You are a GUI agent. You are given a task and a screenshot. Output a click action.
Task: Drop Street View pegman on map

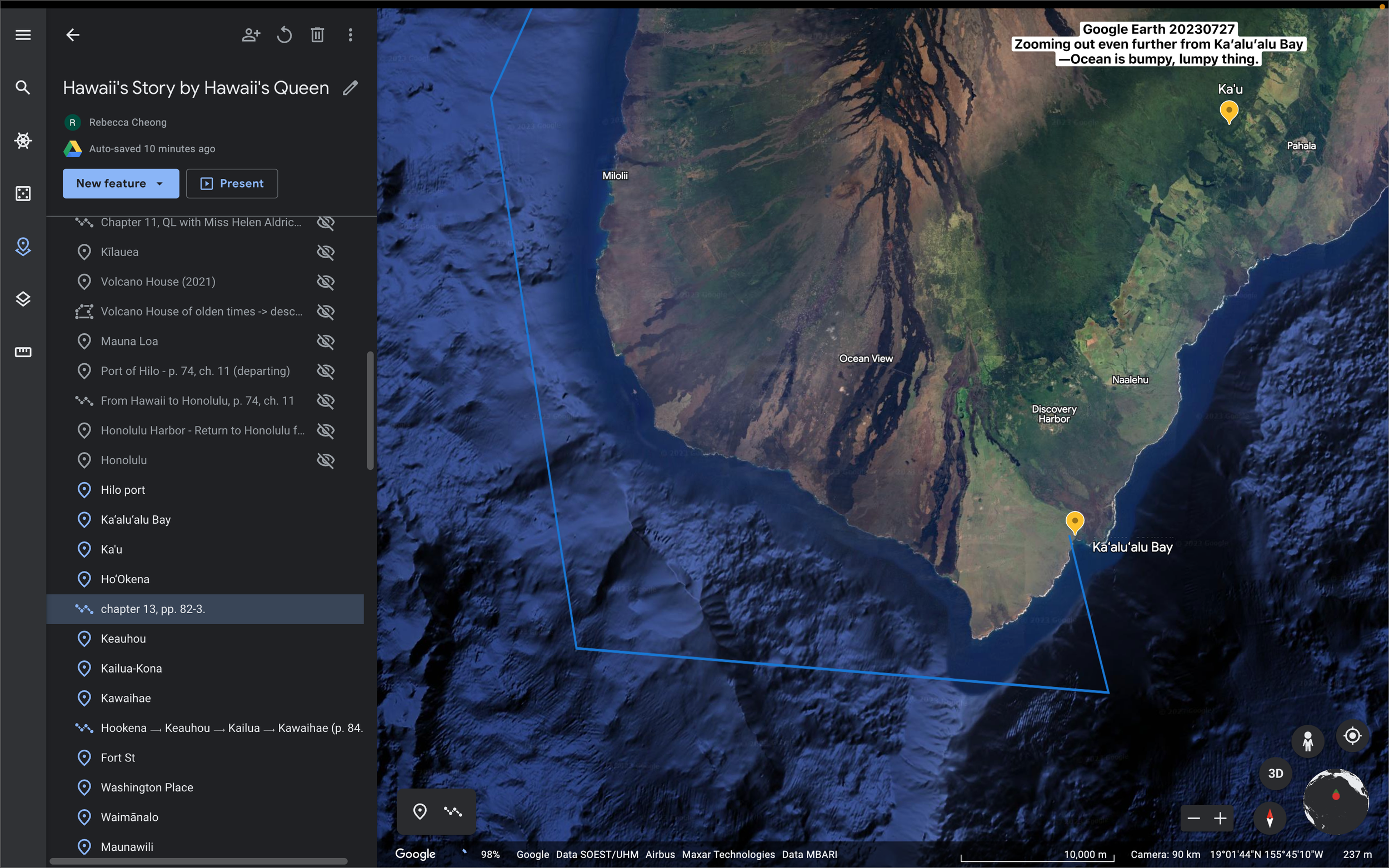point(1307,741)
